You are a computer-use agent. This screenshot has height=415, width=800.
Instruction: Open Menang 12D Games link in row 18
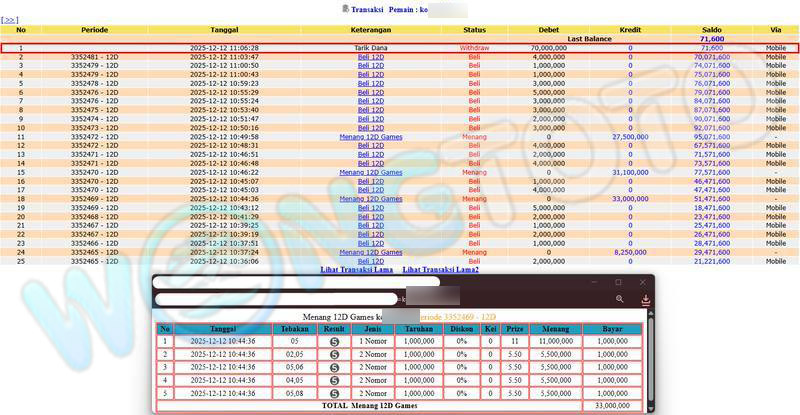click(370, 199)
